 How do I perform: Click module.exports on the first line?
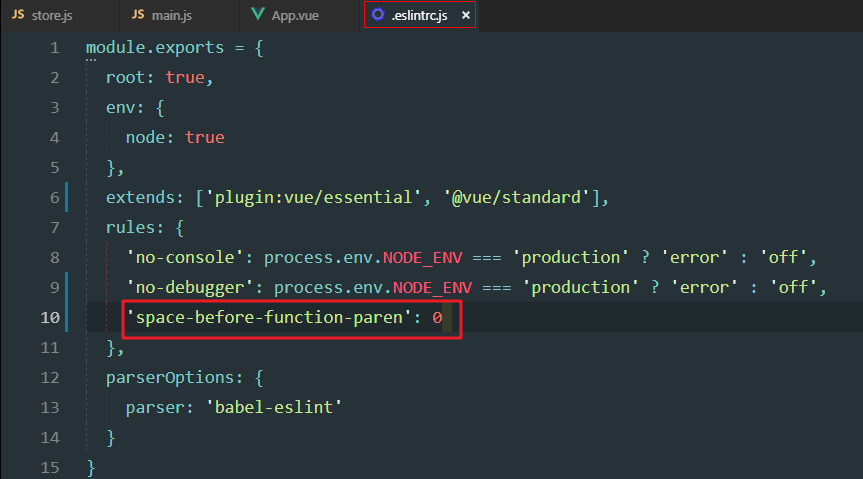(150, 48)
